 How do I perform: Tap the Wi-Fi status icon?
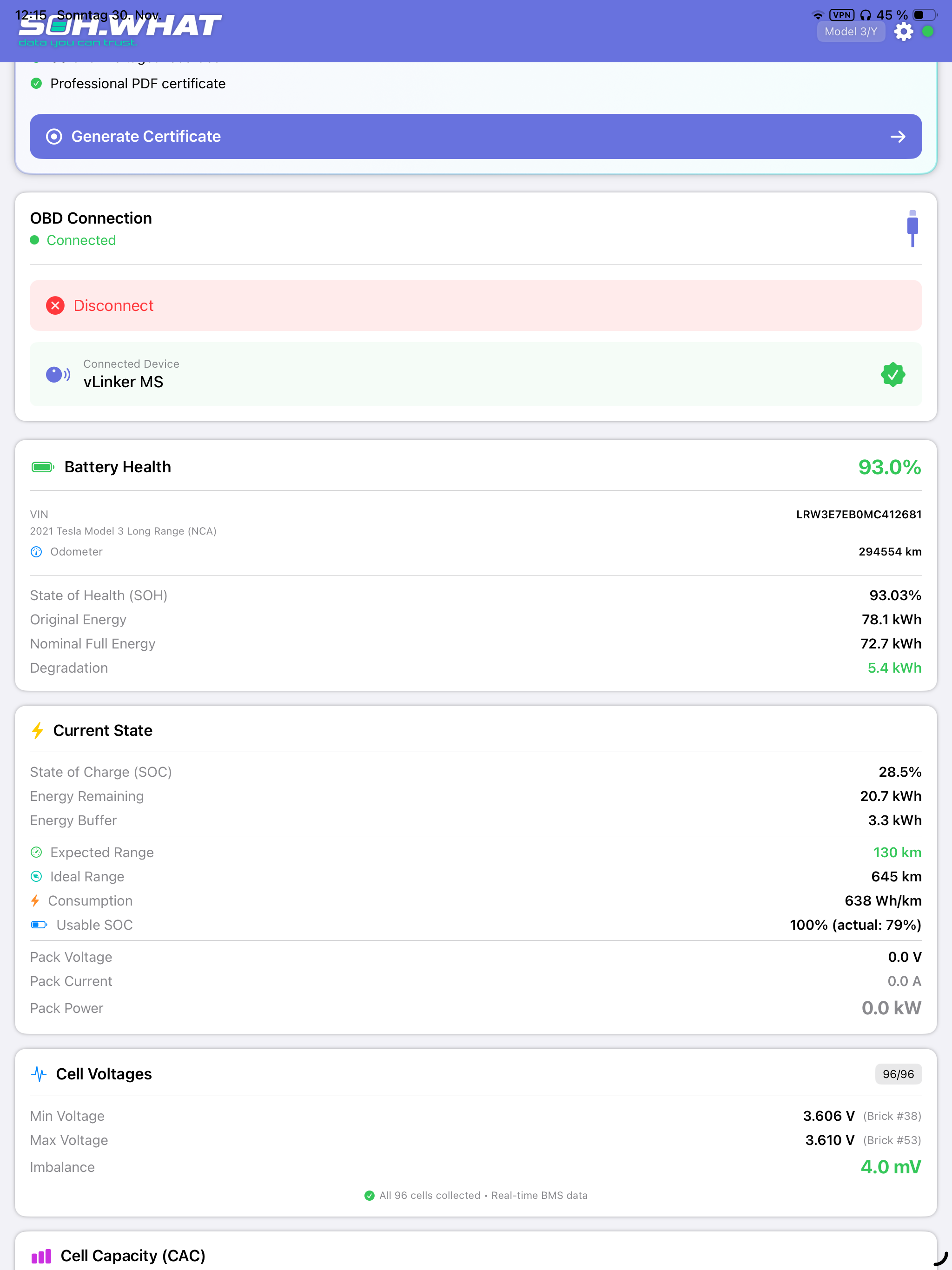(x=818, y=15)
